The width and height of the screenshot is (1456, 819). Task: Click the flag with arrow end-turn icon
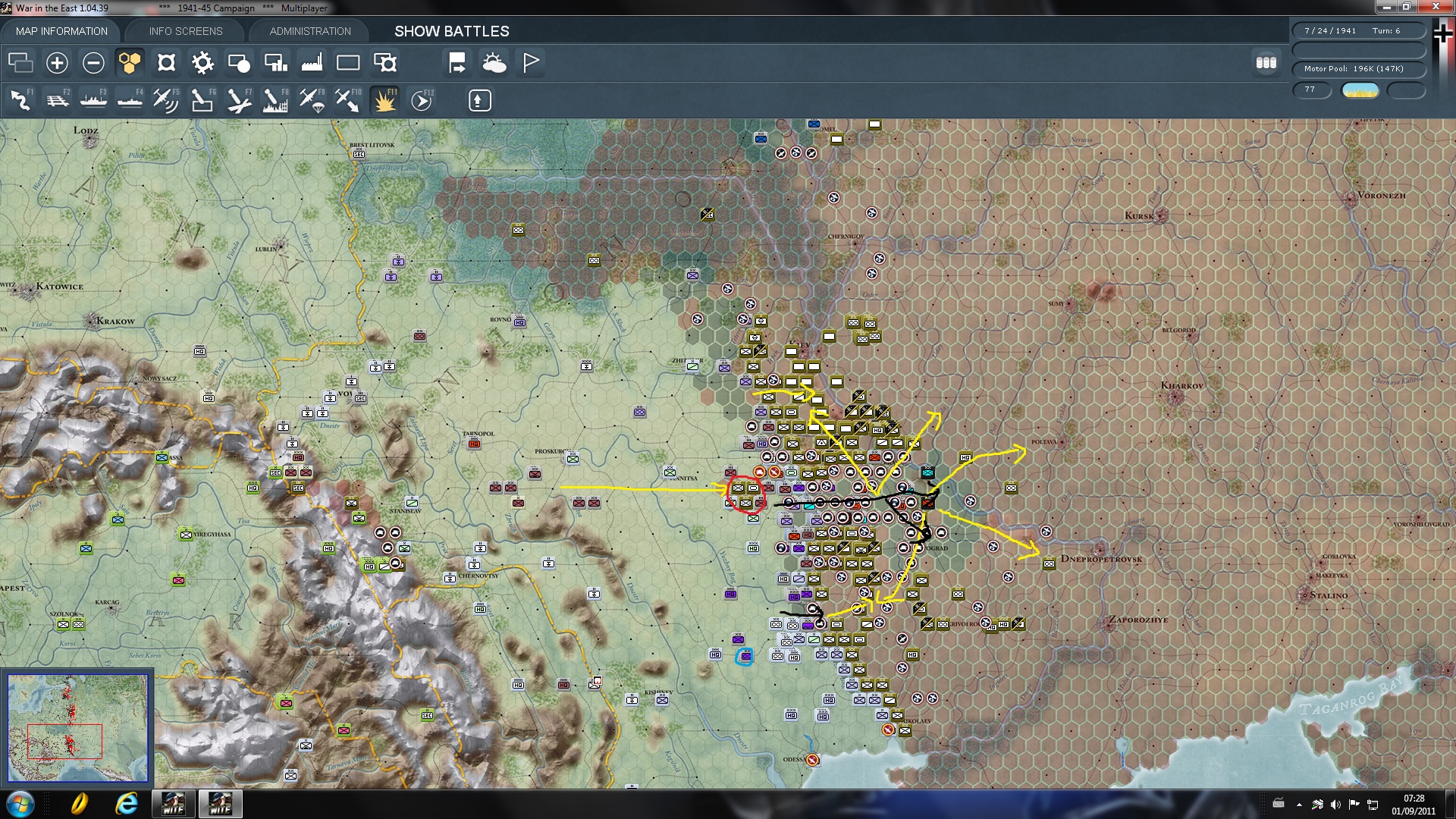(457, 63)
